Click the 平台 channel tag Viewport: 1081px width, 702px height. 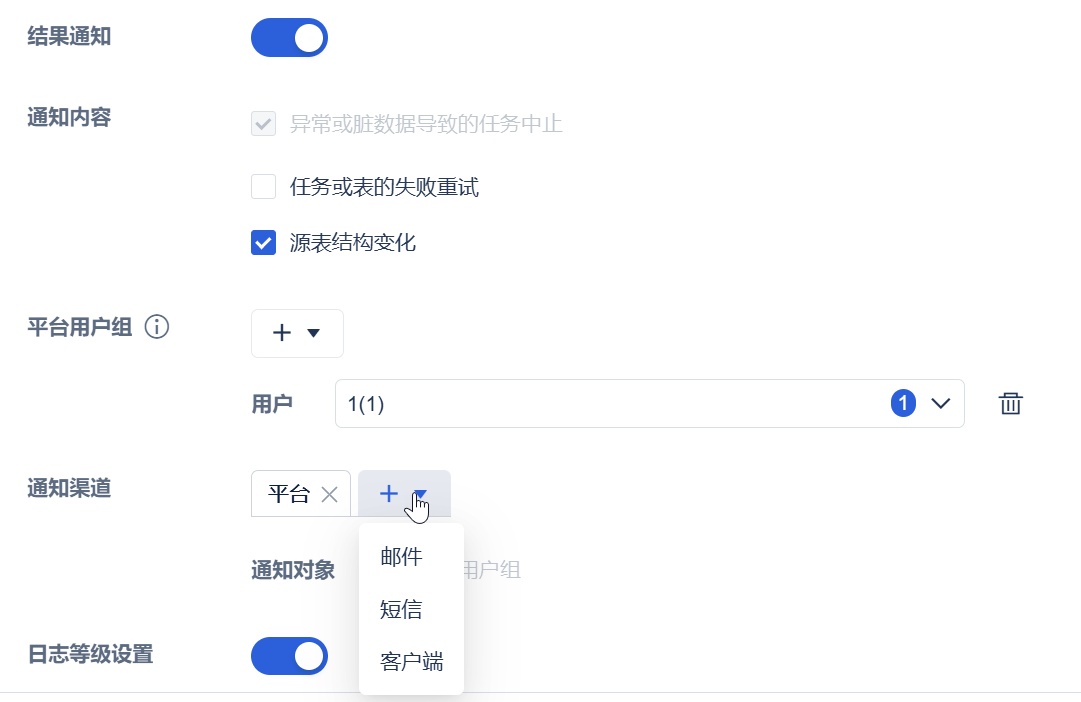click(x=289, y=494)
